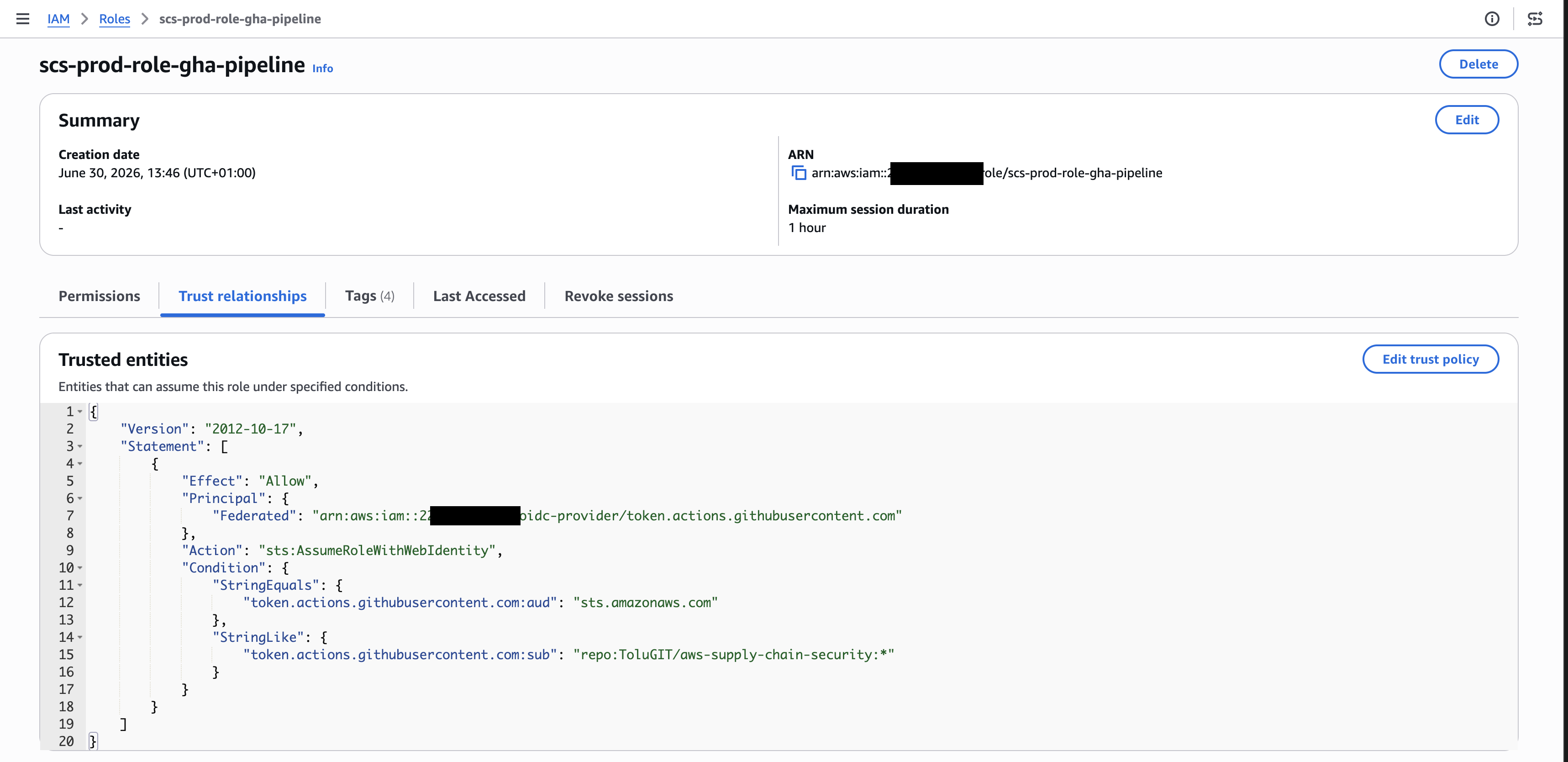Select the Trust relationships tab

pos(242,296)
